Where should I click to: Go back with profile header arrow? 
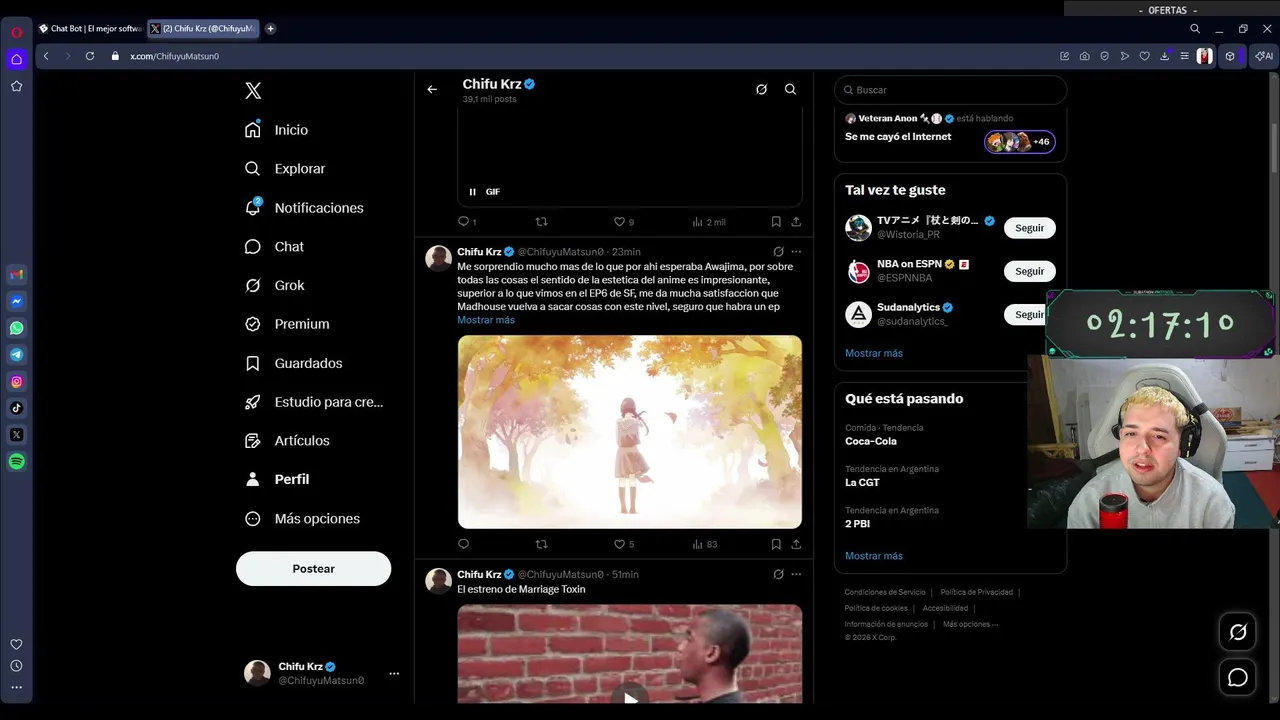pyautogui.click(x=432, y=89)
